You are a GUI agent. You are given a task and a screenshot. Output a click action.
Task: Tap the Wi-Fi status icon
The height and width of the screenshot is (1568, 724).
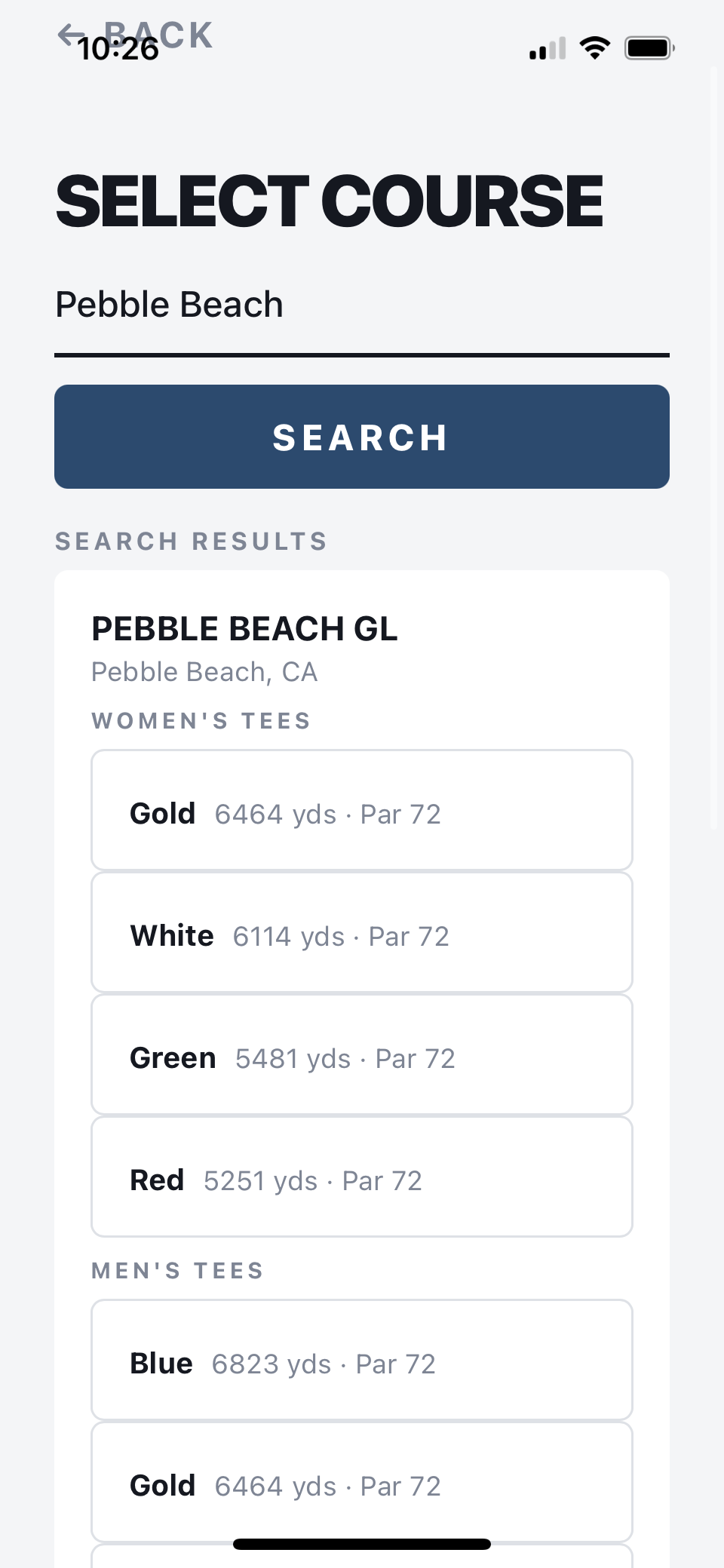pos(595,48)
